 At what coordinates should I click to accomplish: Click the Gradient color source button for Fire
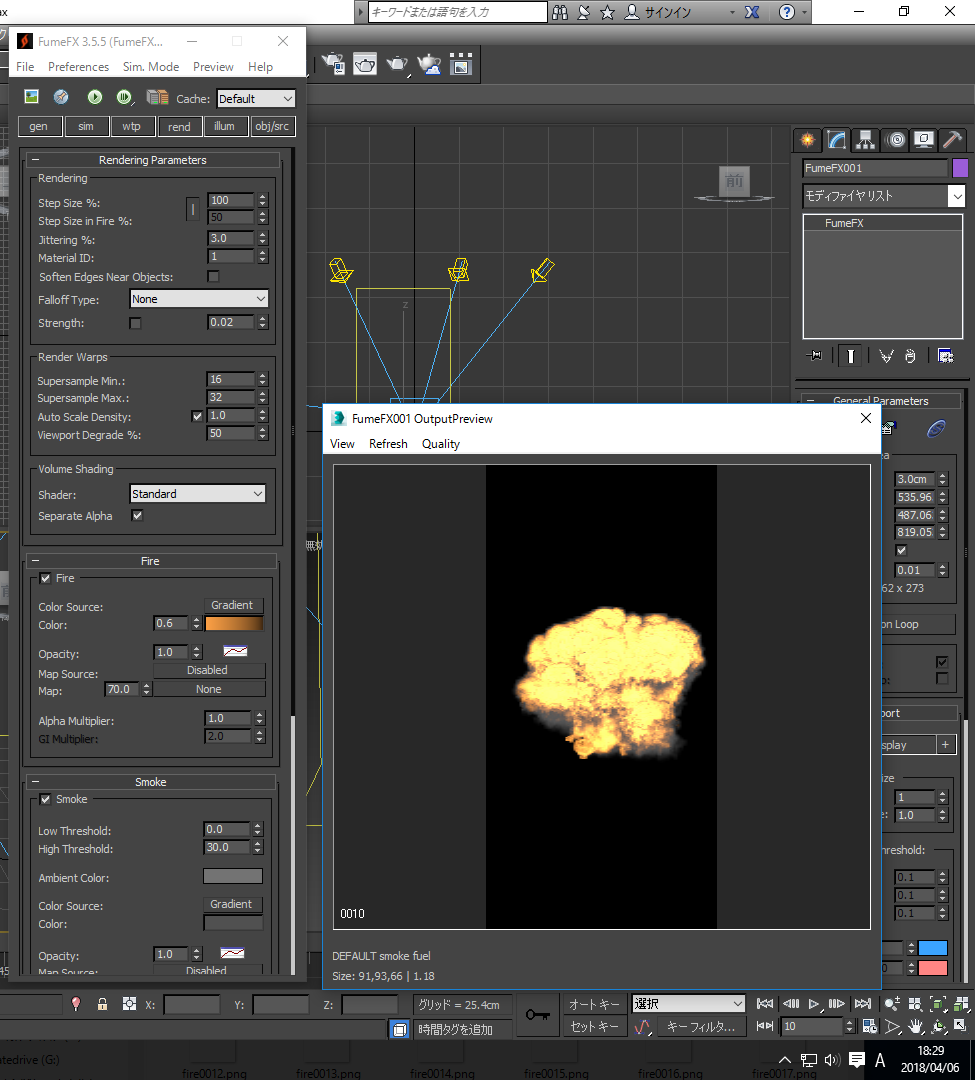(233, 604)
